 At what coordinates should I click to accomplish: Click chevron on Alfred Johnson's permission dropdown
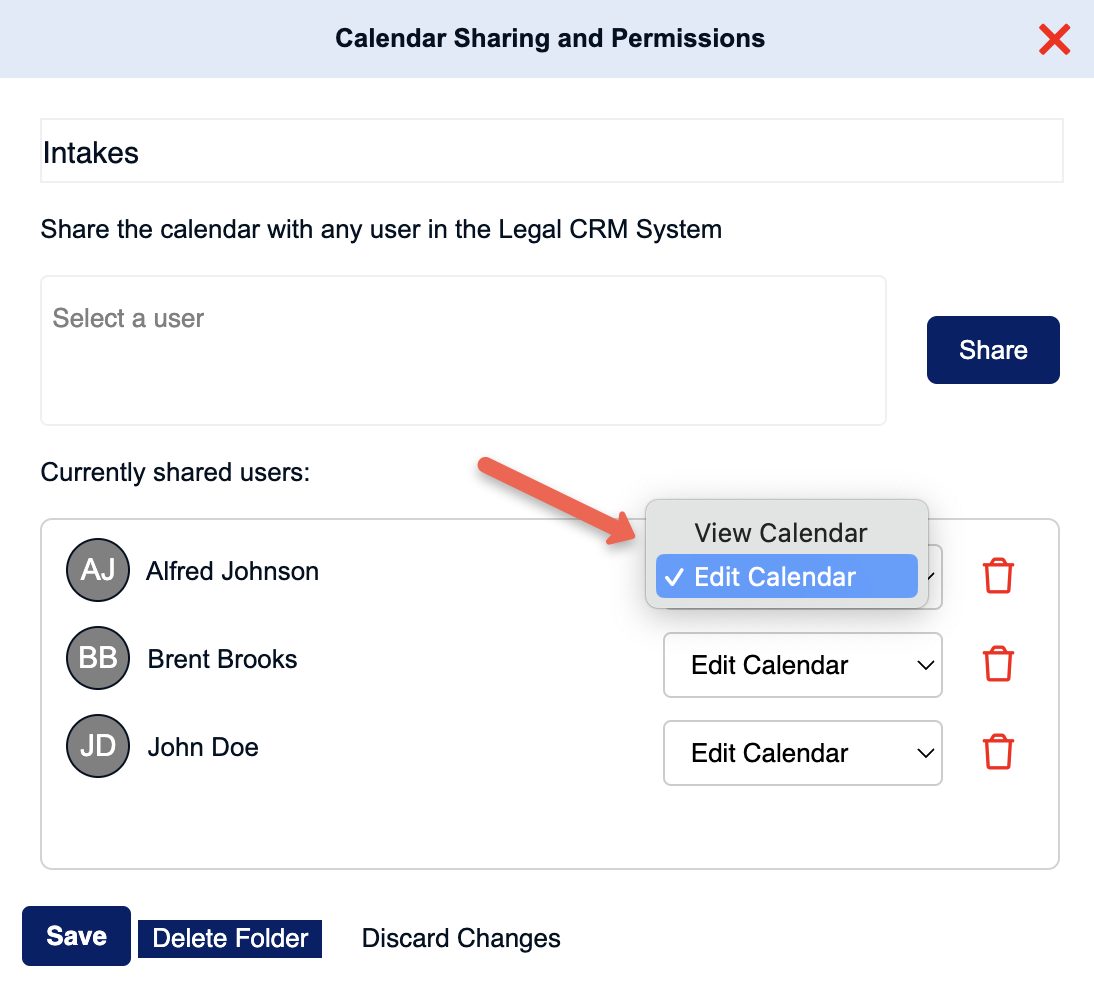[934, 576]
